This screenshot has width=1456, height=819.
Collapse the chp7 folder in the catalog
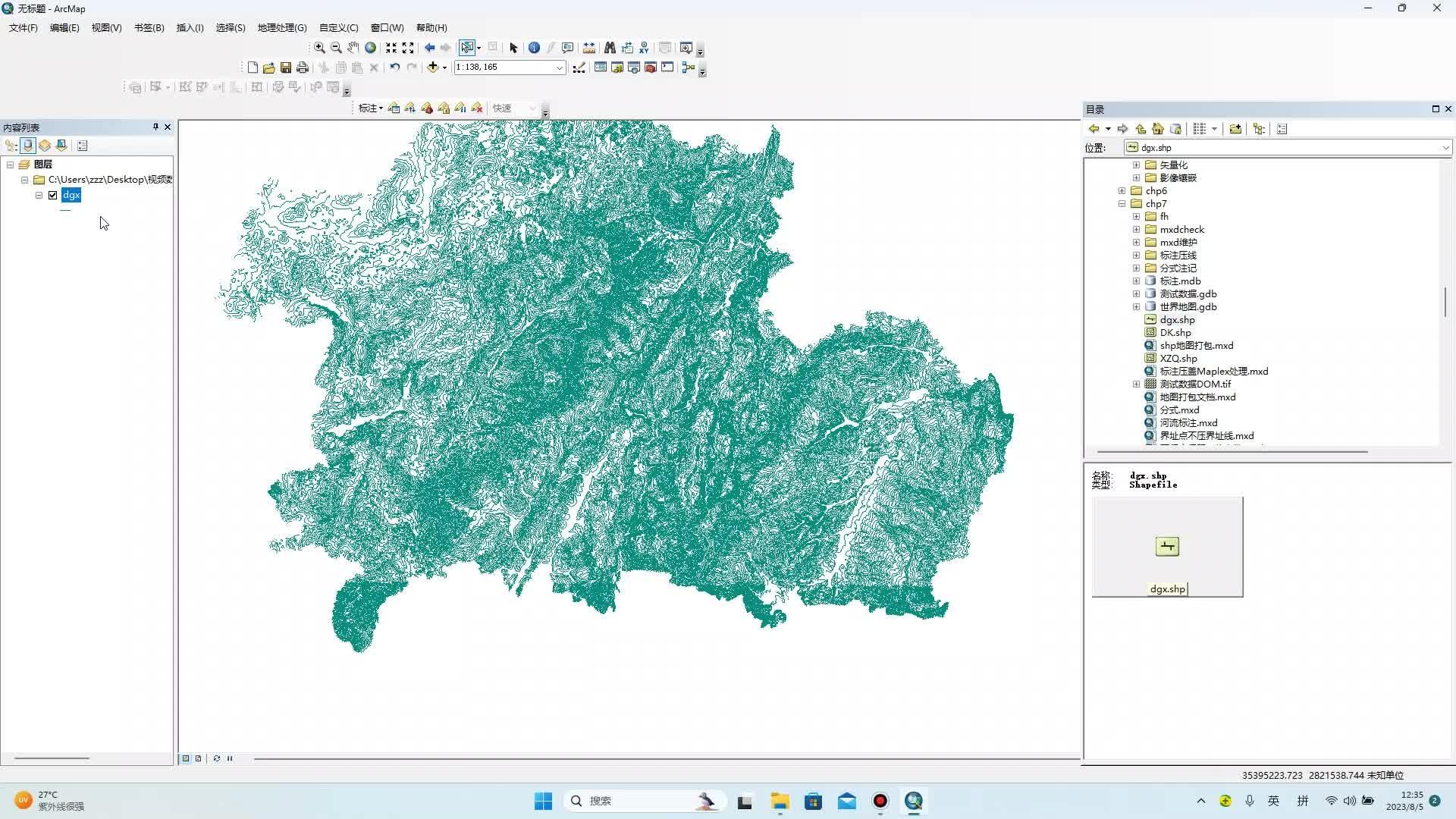1122,203
